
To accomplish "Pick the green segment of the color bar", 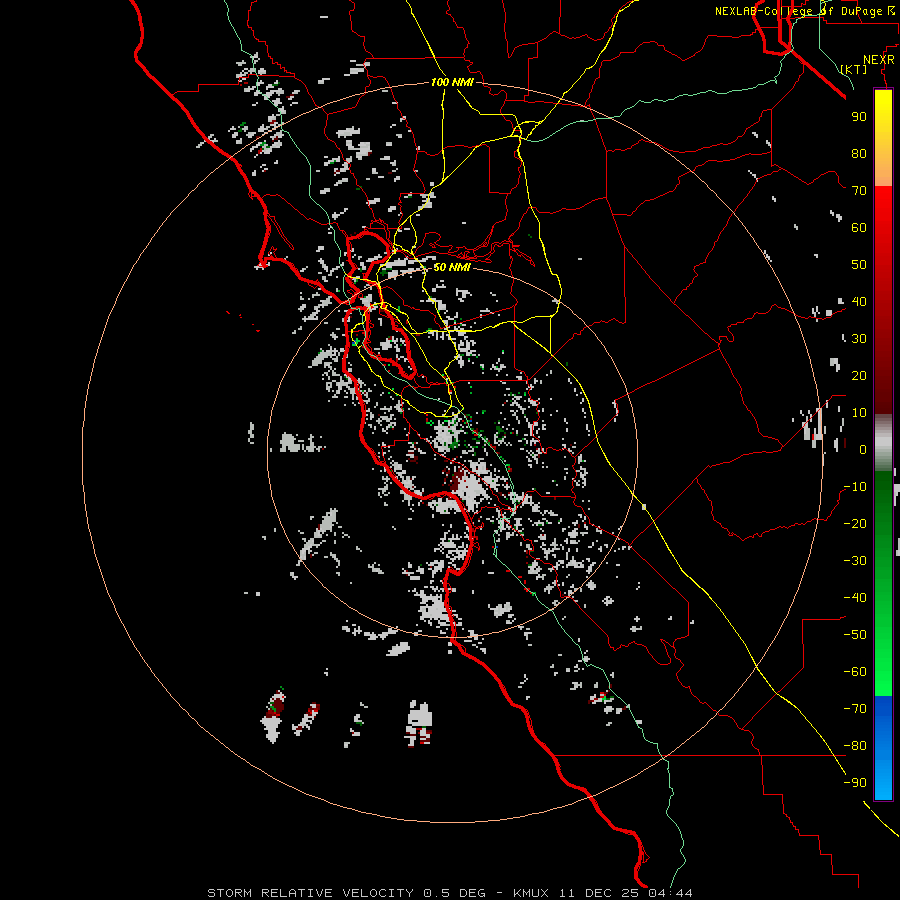I will [883, 584].
